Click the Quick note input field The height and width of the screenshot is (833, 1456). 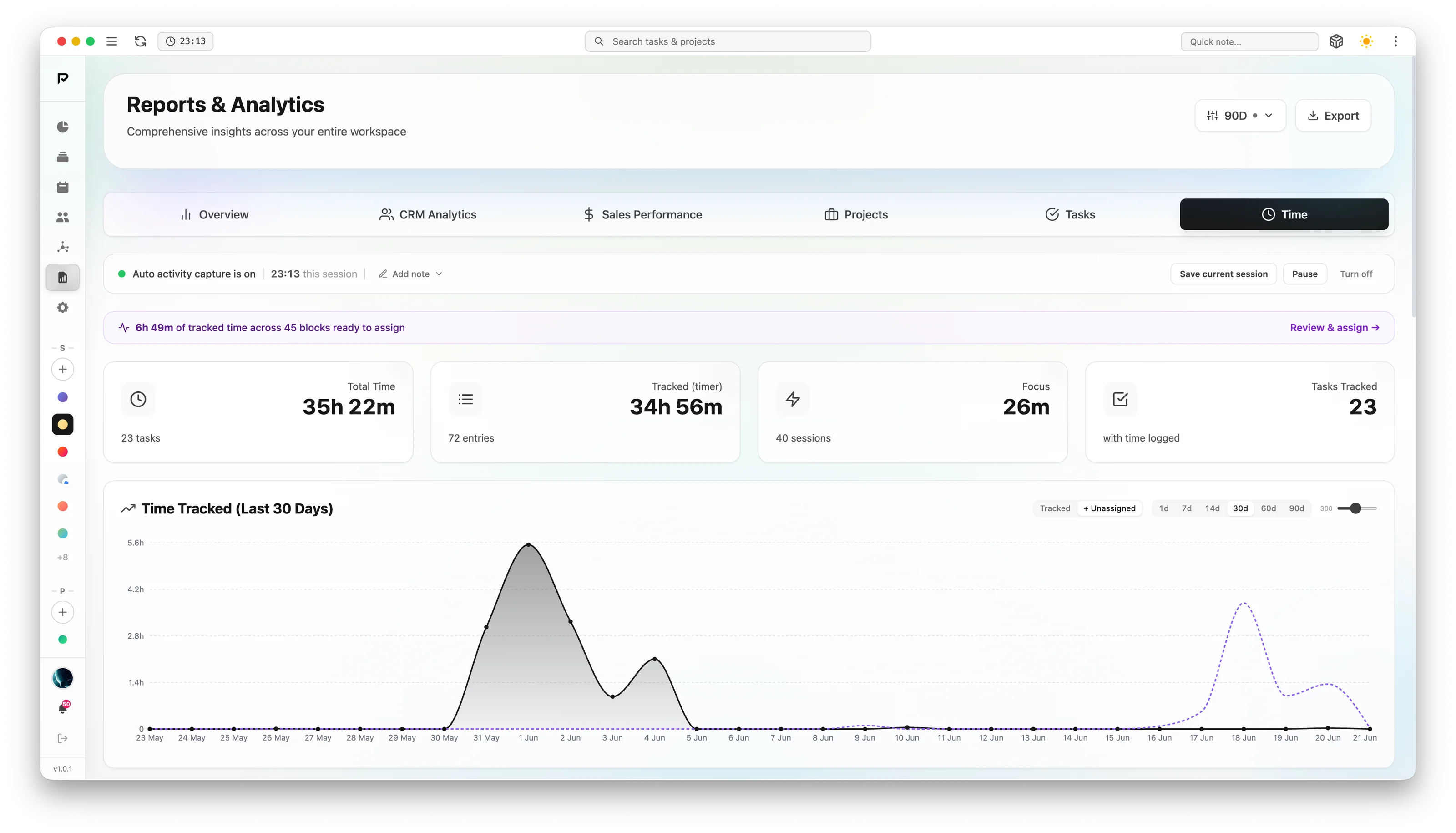click(x=1249, y=41)
